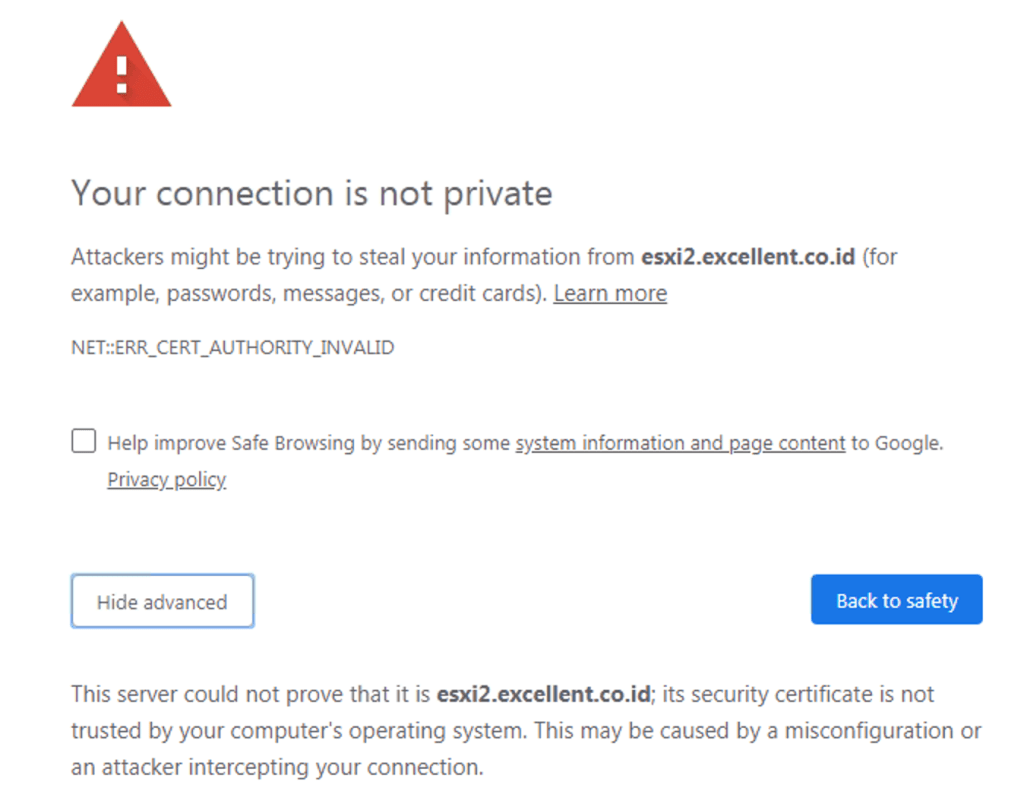Screen dimensions: 1024x807
Task: Click the words "to Google." after the link
Action: tap(897, 443)
